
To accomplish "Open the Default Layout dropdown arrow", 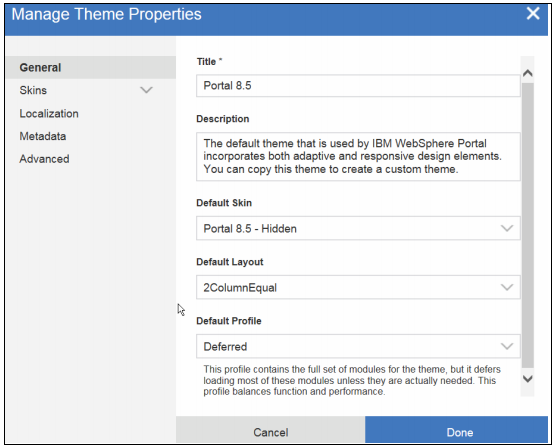I will click(507, 287).
